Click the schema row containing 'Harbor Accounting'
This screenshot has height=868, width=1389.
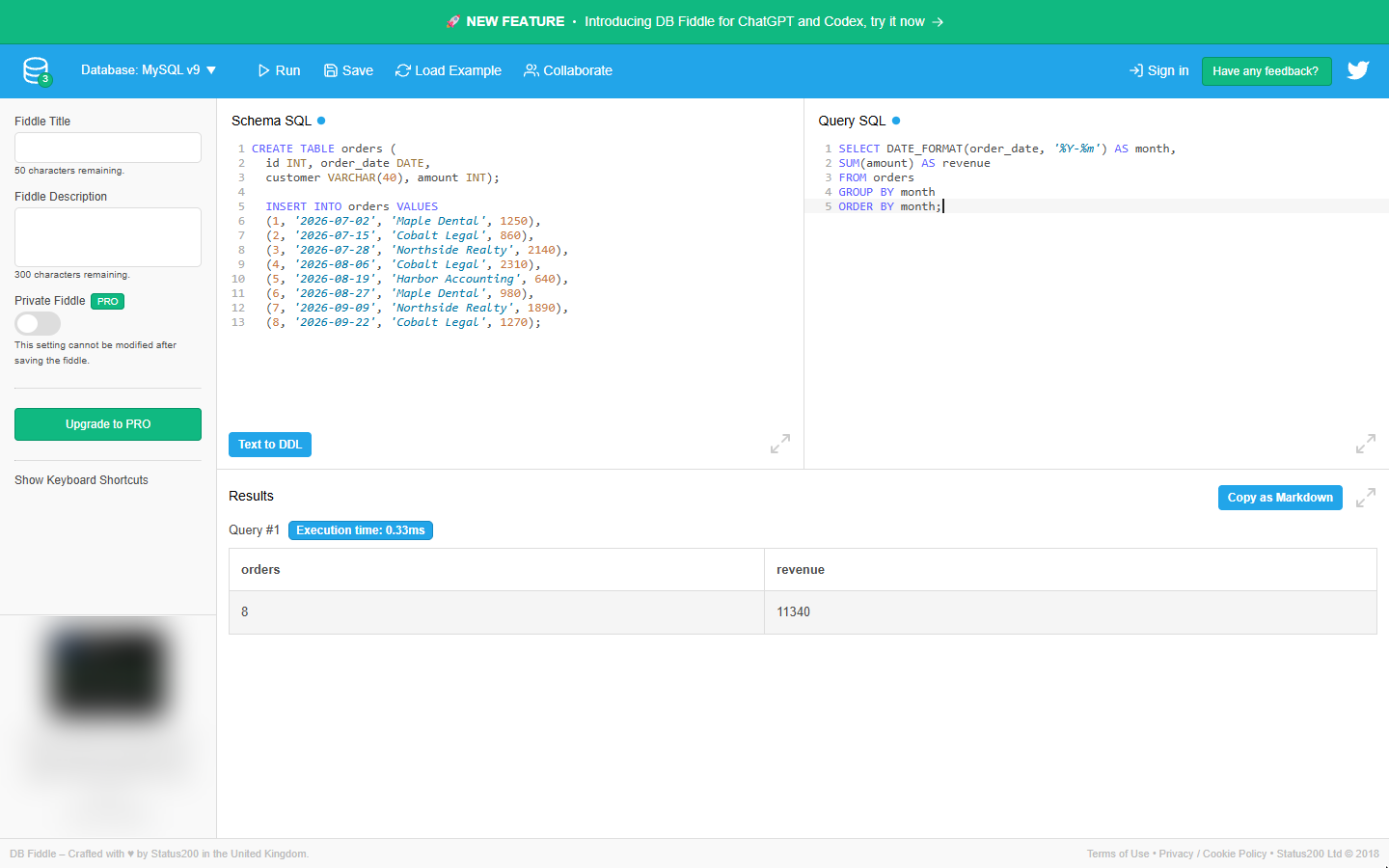point(417,279)
